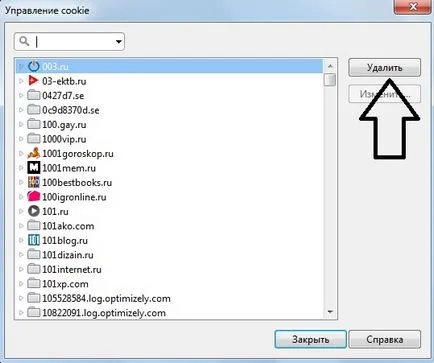This screenshot has width=434, height=363.
Task: Click the folder icon next to 0427d7.se
Action: 33,95
